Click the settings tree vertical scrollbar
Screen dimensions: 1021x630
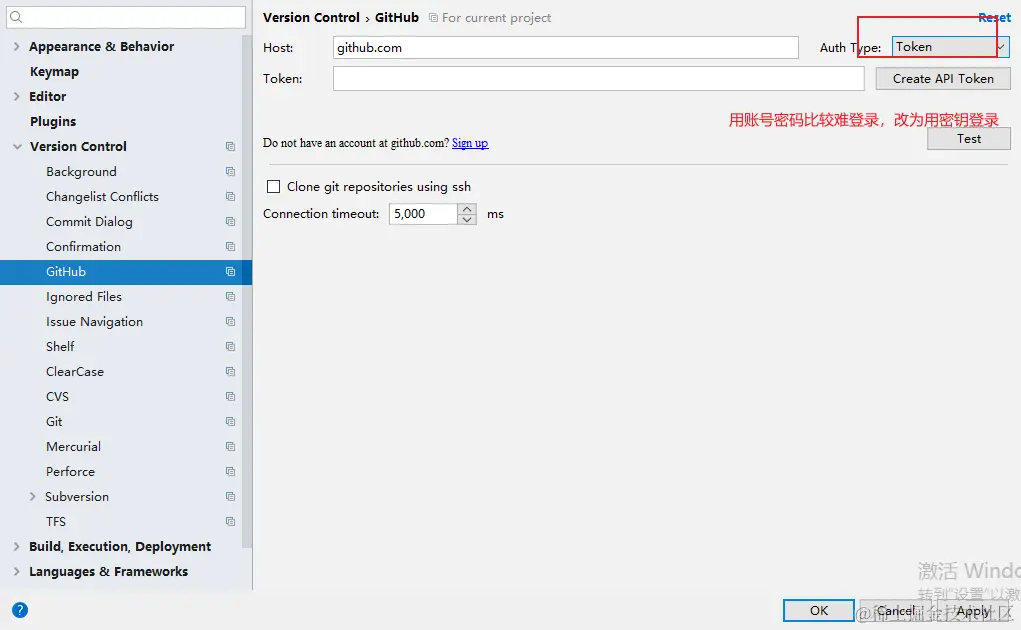pyautogui.click(x=247, y=293)
